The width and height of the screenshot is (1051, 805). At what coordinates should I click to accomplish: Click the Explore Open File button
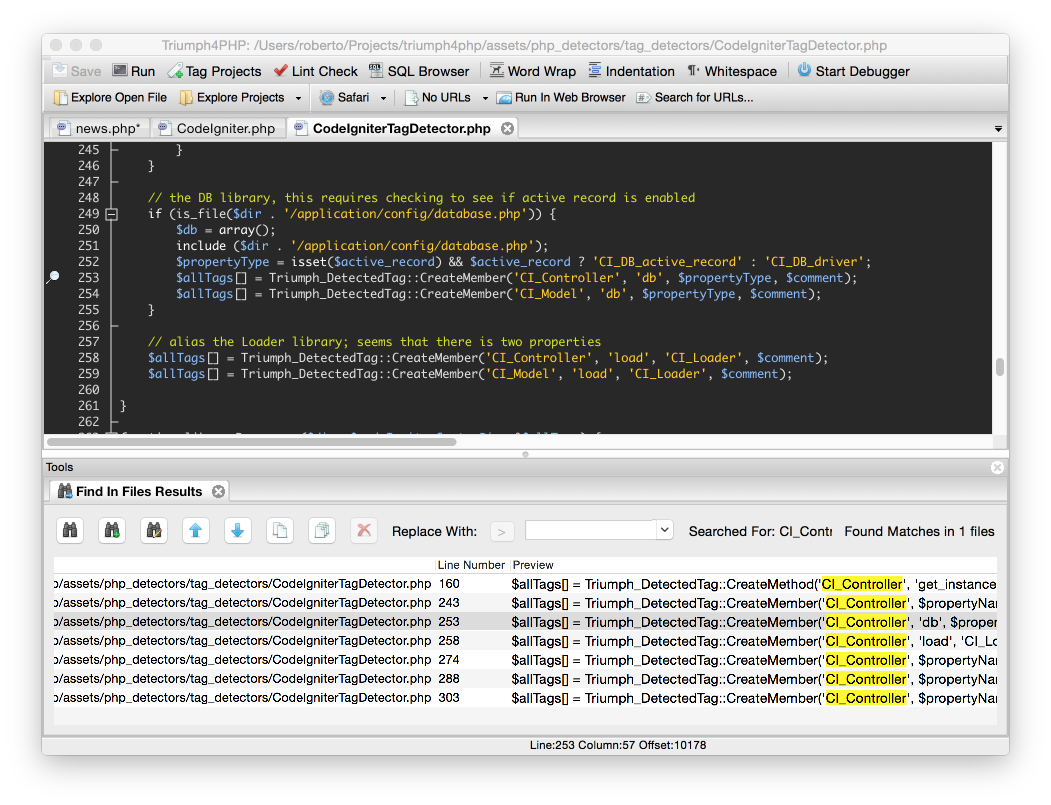[110, 97]
